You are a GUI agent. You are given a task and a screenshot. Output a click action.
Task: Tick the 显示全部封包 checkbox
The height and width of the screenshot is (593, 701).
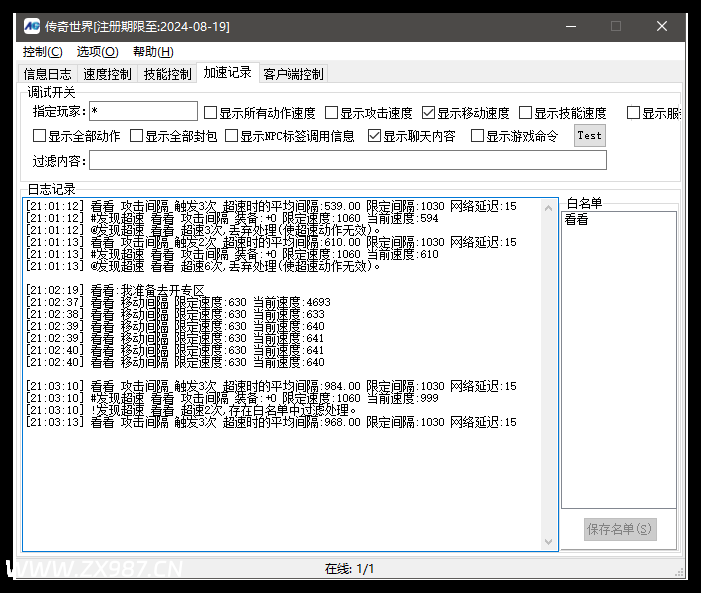(136, 136)
